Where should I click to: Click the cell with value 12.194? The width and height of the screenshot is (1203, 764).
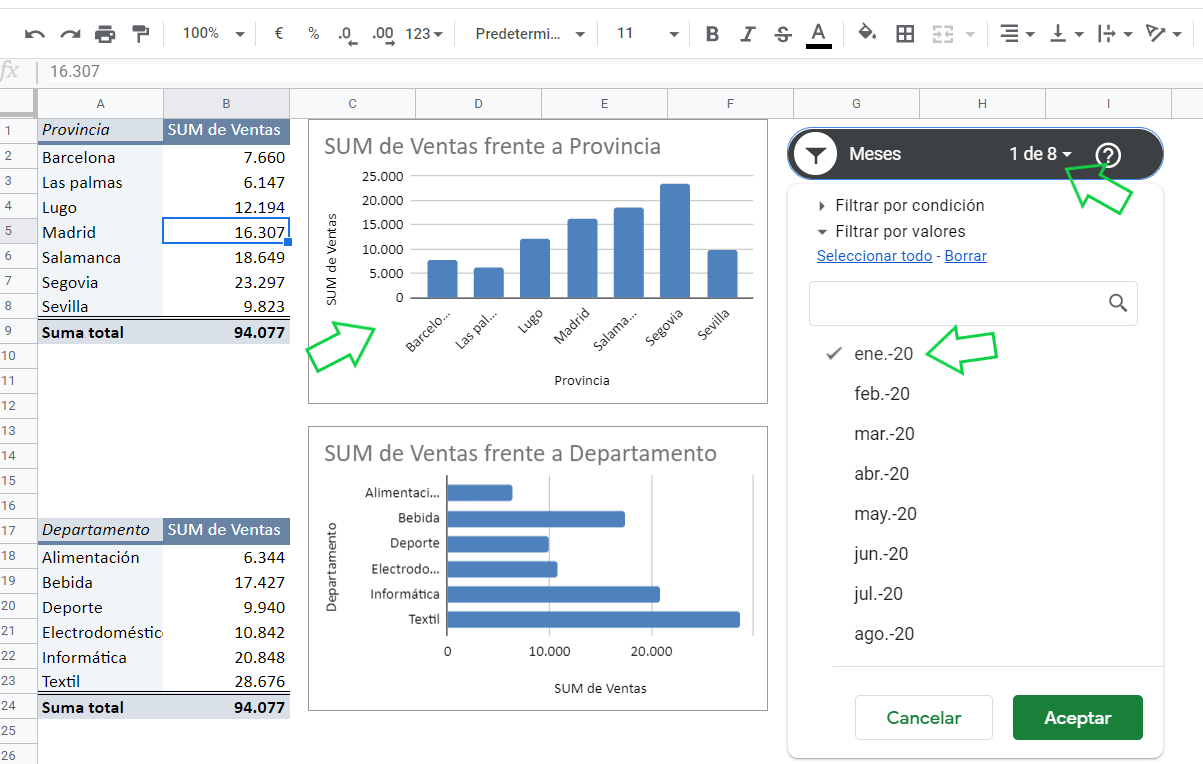tap(226, 207)
